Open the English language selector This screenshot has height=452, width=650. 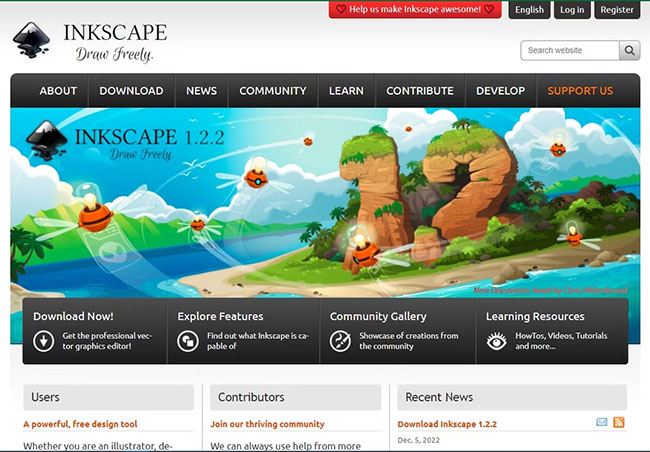tap(529, 10)
